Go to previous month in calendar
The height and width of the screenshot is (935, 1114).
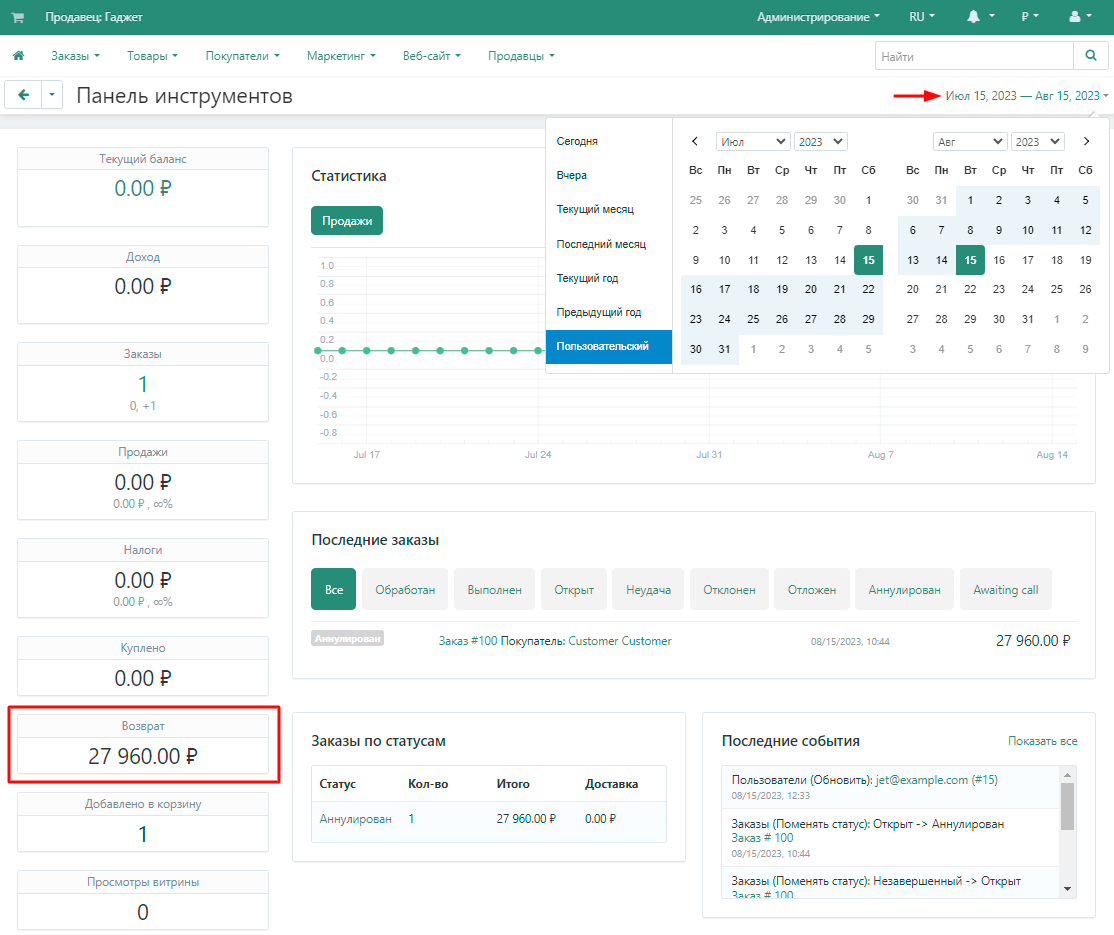pyautogui.click(x=695, y=142)
